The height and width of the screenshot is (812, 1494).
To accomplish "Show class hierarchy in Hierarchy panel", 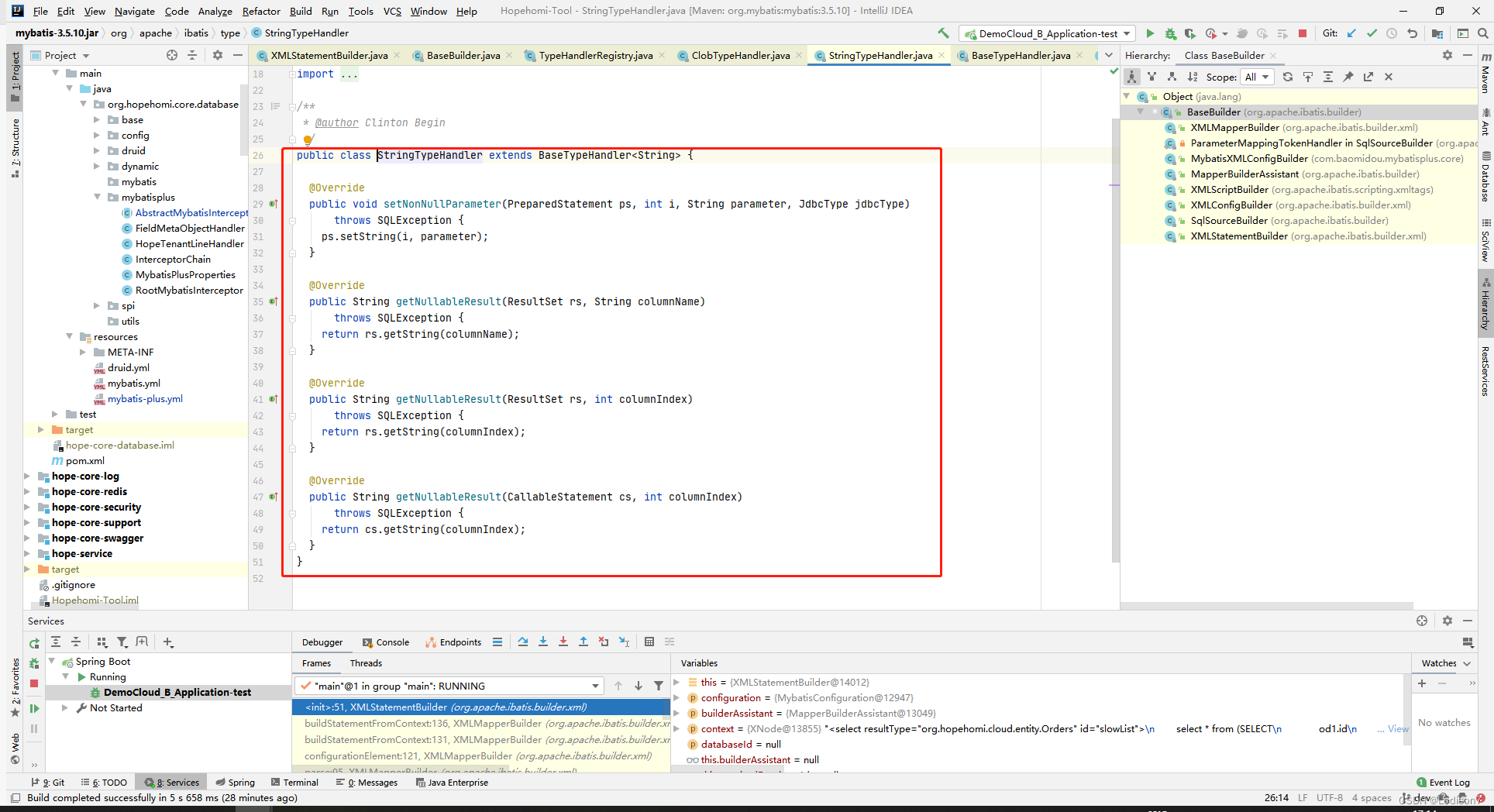I will (x=1132, y=77).
